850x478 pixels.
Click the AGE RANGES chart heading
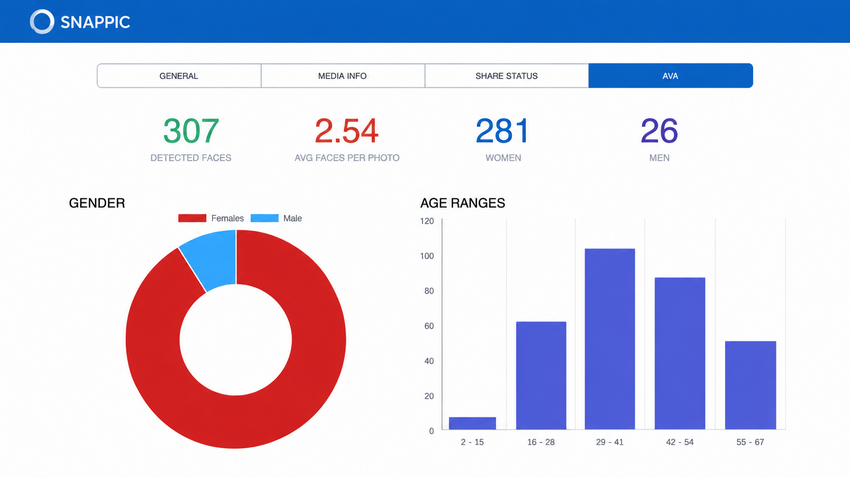click(x=462, y=203)
